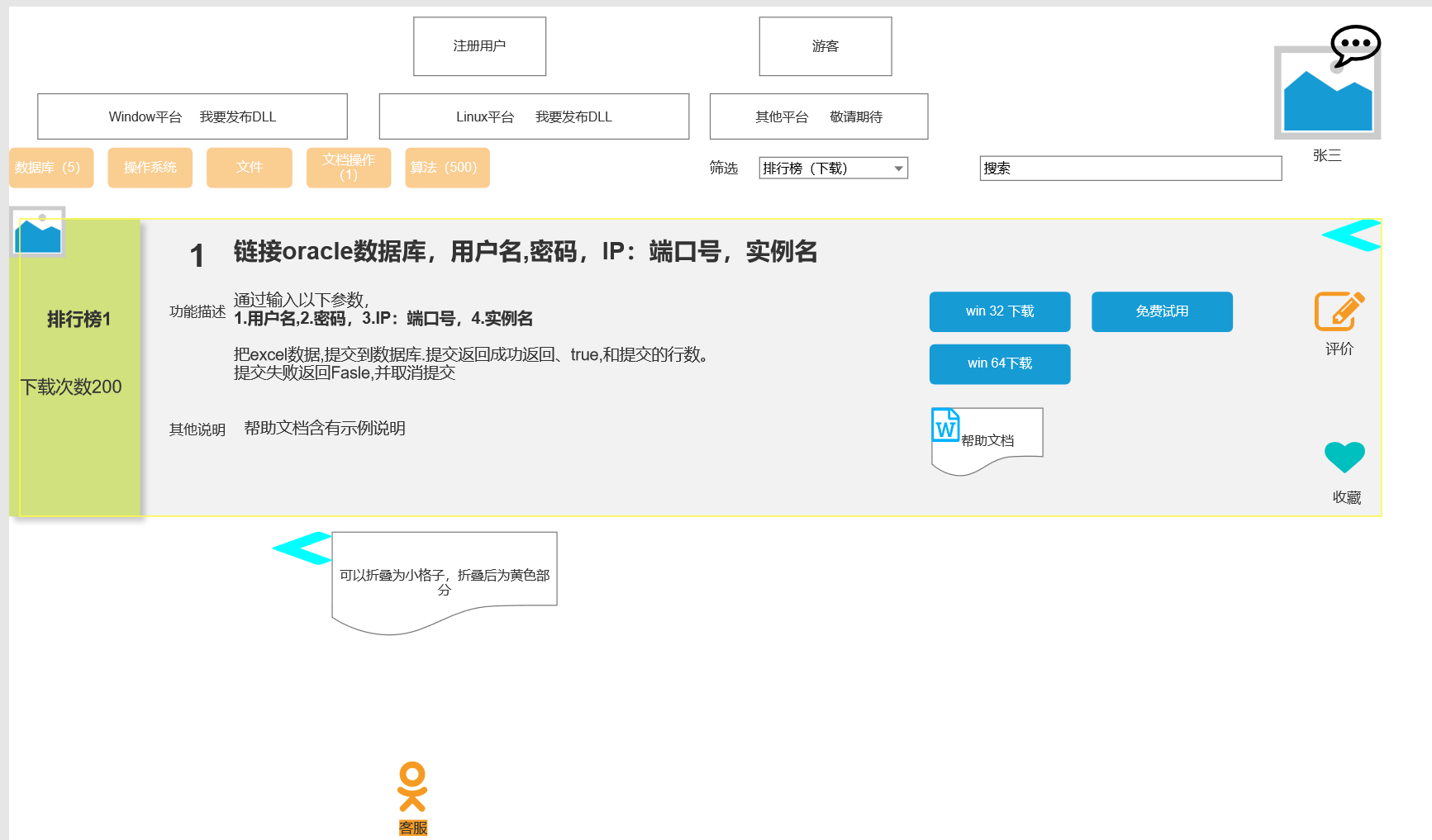Click the 其他平台 敬请期待 box

pos(819,116)
